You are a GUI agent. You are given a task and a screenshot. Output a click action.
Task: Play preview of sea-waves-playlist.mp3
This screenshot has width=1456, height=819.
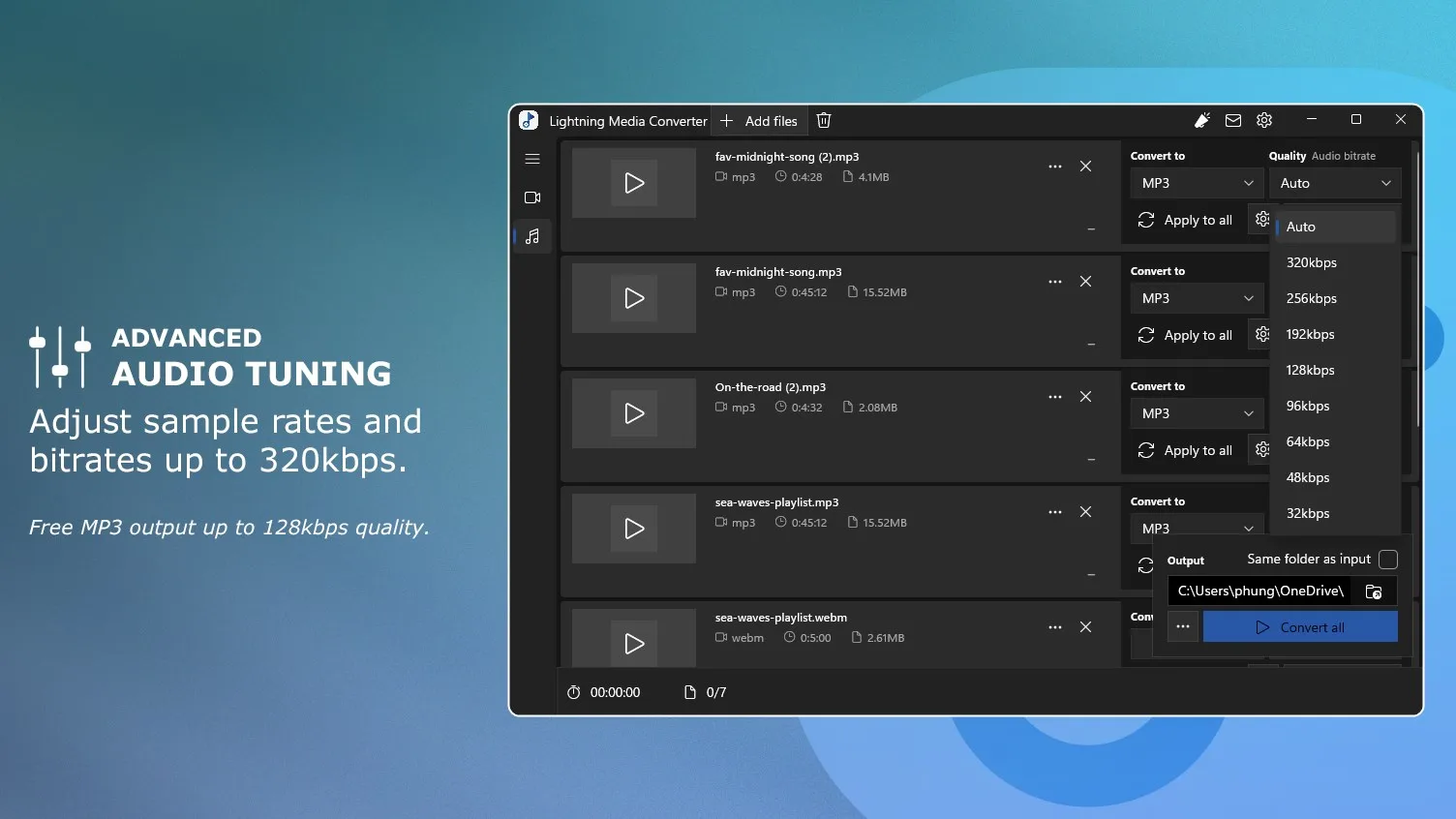point(634,529)
